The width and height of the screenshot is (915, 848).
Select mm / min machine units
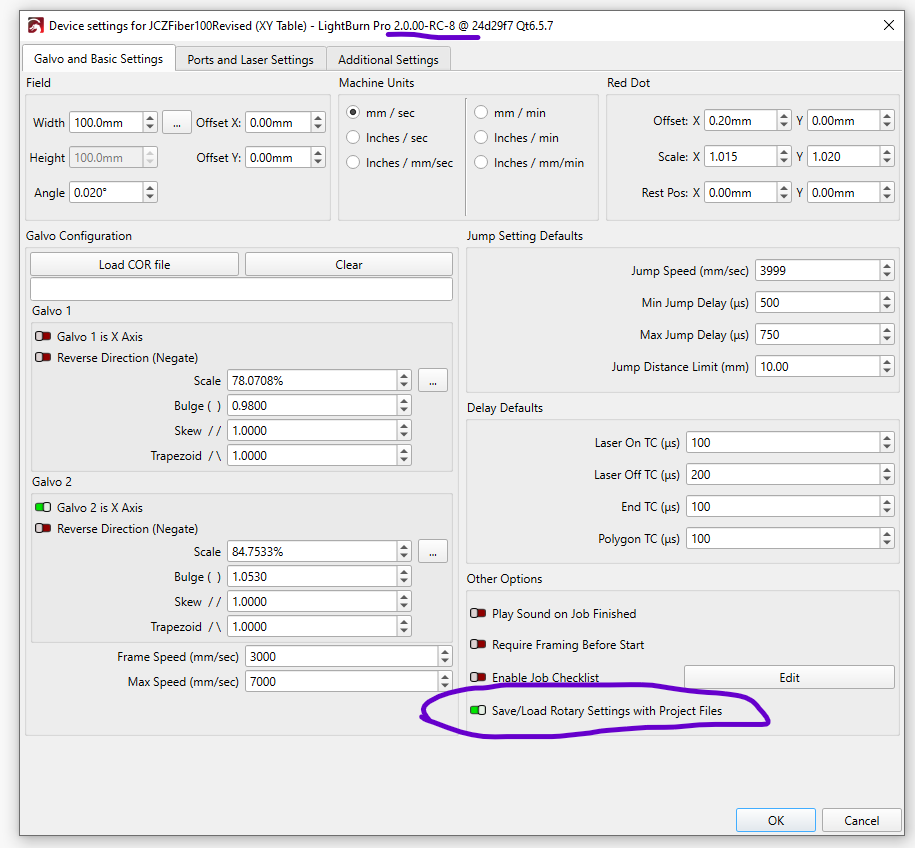480,112
